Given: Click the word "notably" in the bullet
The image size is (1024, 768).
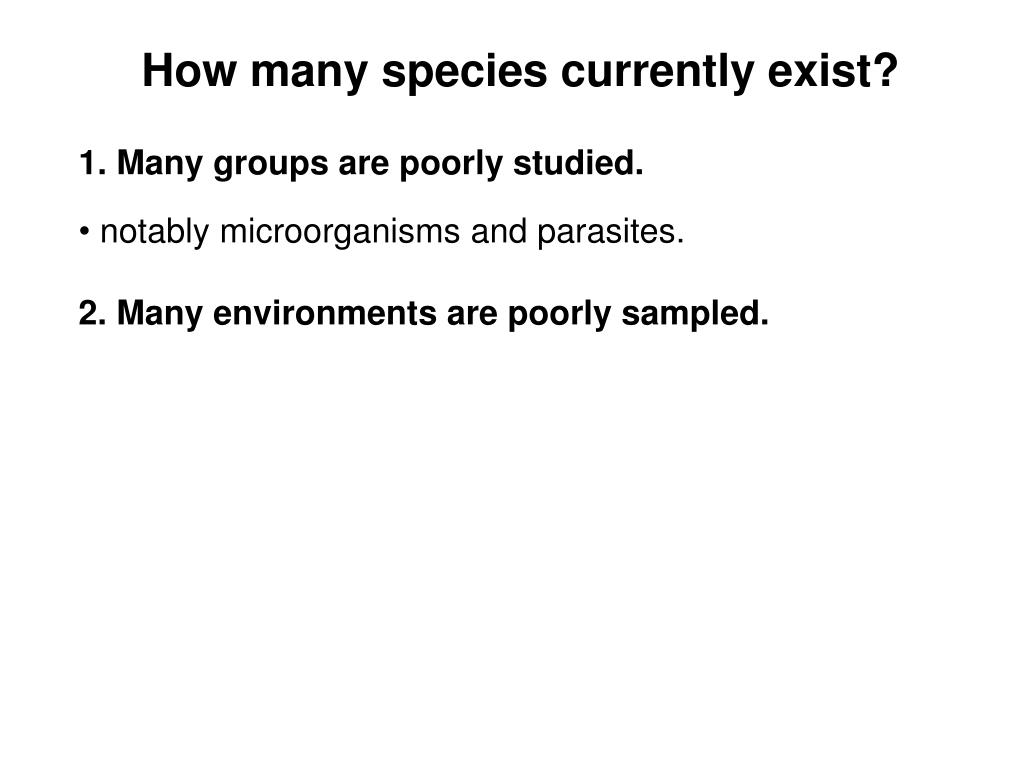Looking at the screenshot, I should (x=155, y=233).
